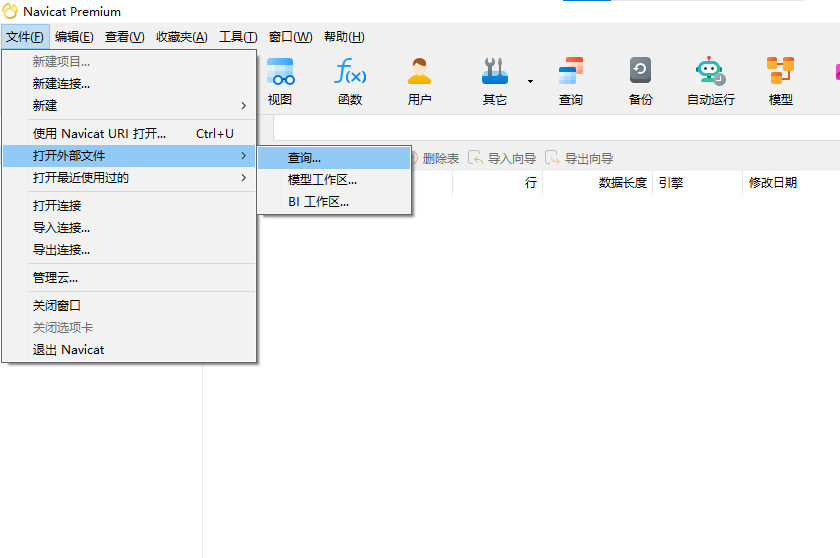The image size is (840, 558).
Task: Click the View (视图) toolbar icon
Action: pos(280,71)
